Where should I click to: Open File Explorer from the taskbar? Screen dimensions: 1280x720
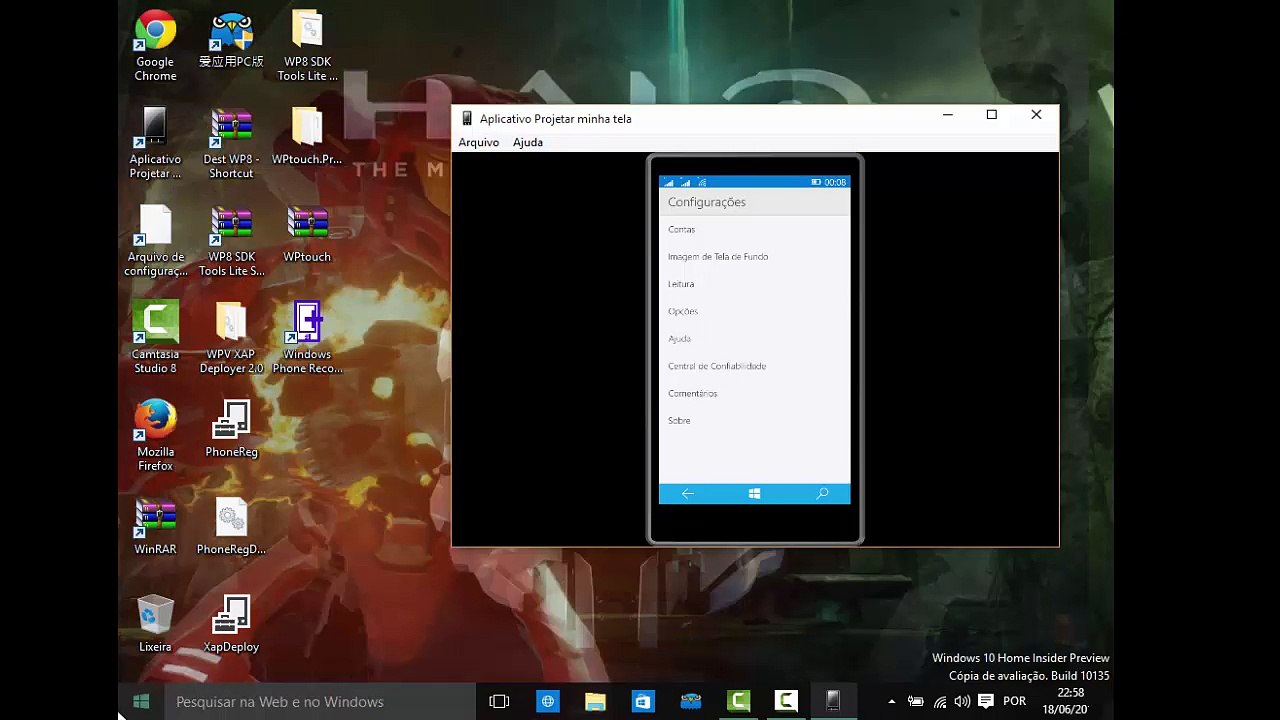click(x=595, y=702)
